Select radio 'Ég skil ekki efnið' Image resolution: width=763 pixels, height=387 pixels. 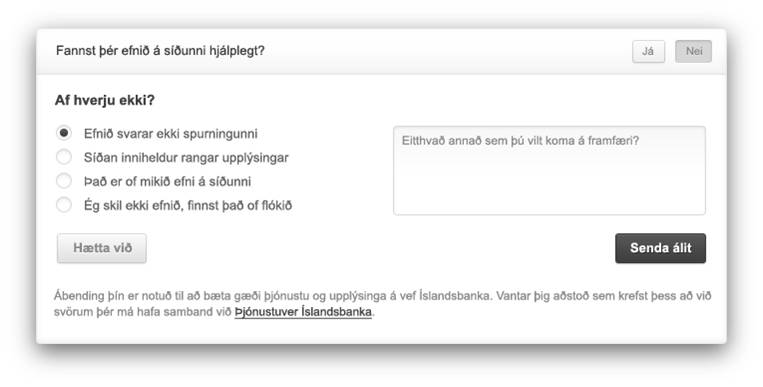point(64,204)
